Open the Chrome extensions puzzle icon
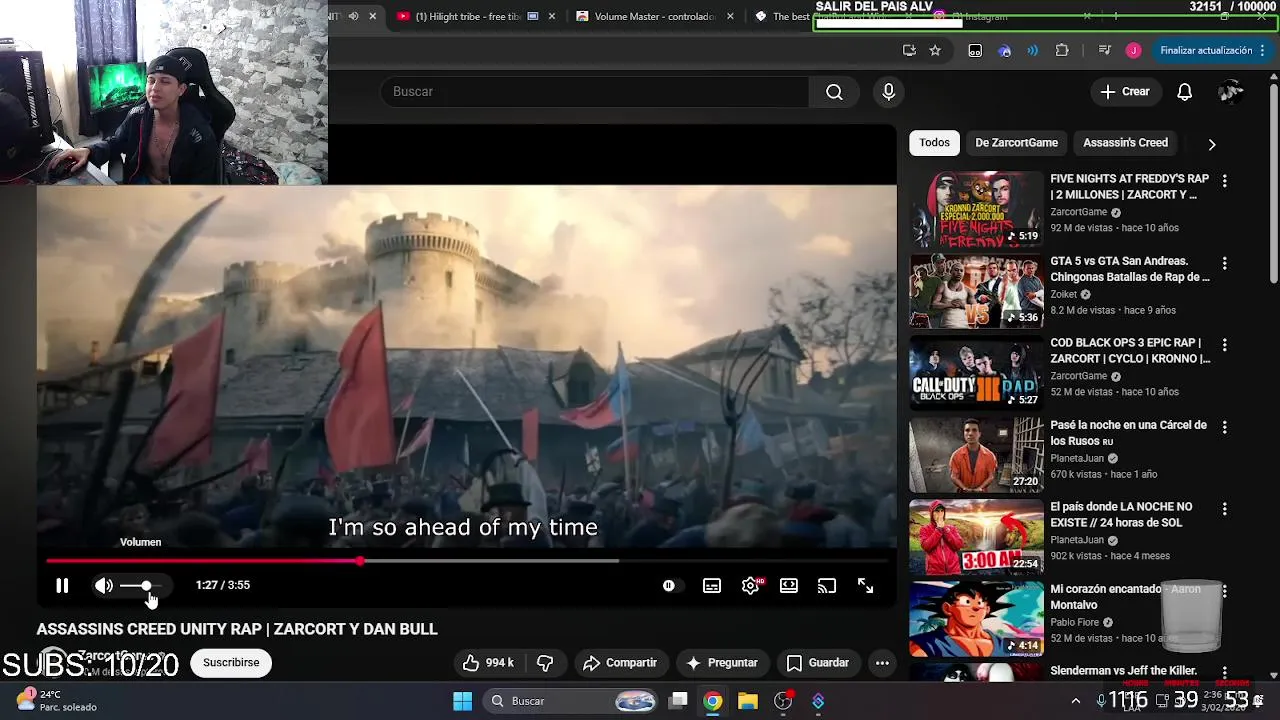The width and height of the screenshot is (1280, 720). click(1062, 51)
